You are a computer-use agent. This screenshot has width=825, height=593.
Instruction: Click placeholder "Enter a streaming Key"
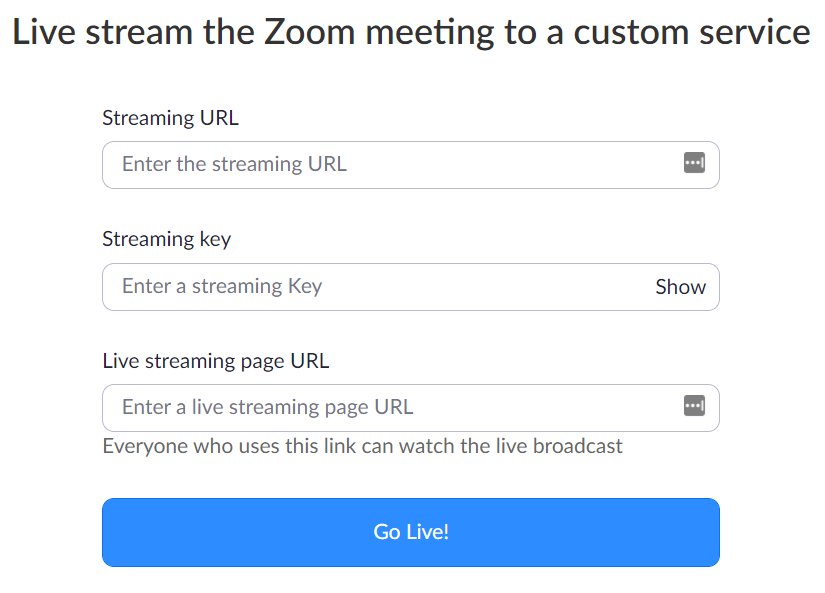(222, 287)
